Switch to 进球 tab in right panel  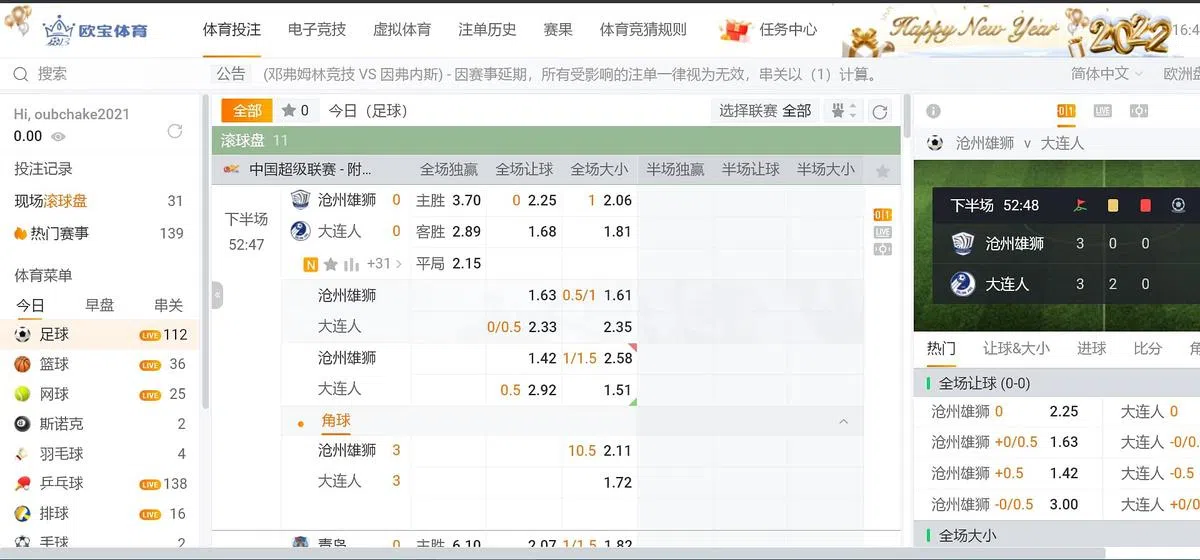[1091, 349]
